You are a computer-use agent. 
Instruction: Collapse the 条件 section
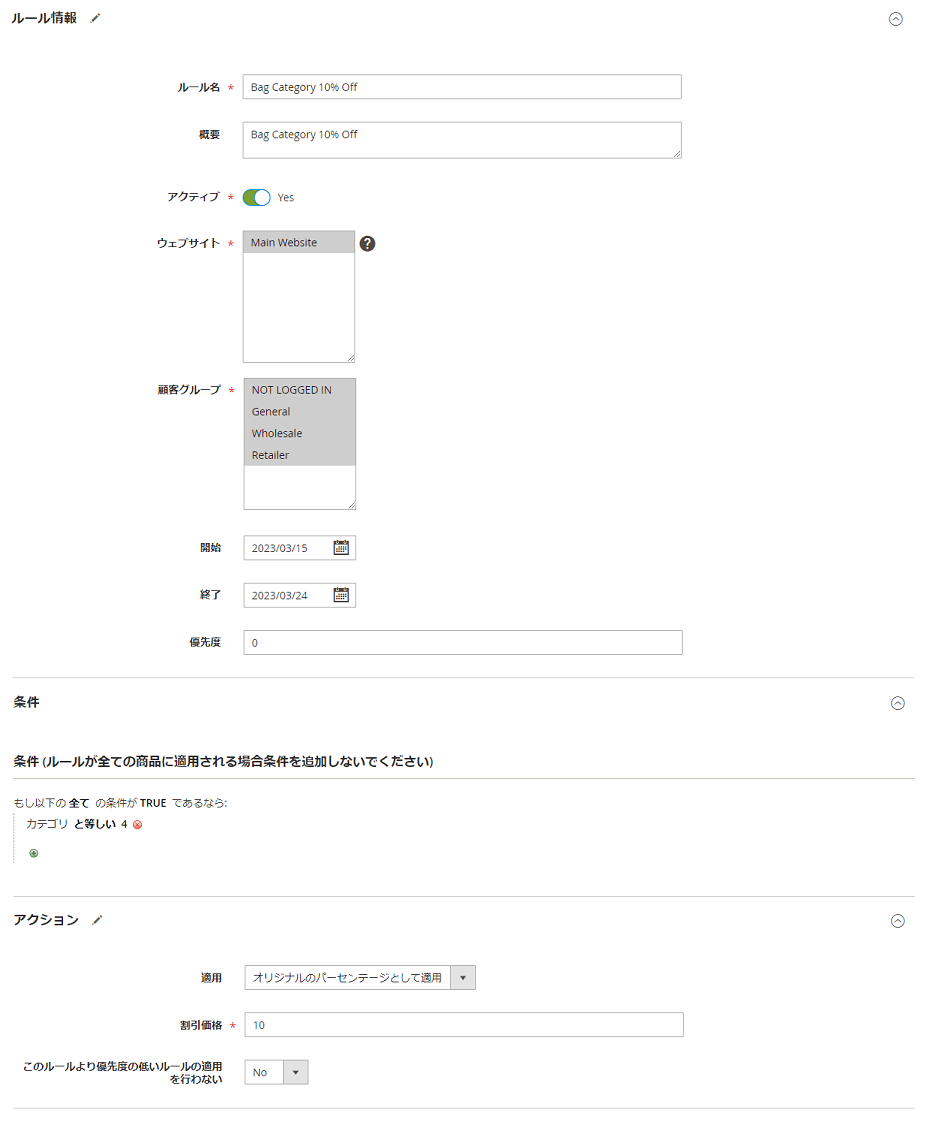pyautogui.click(x=897, y=703)
